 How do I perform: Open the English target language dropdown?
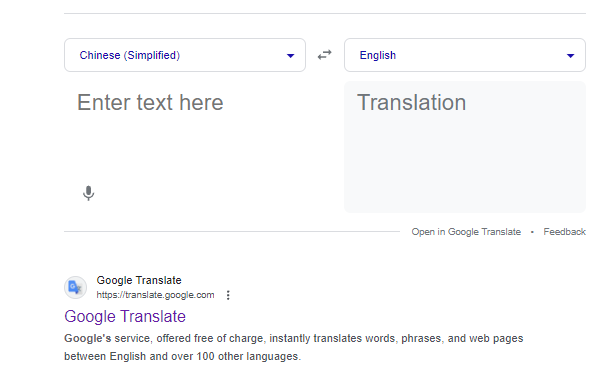click(x=465, y=55)
